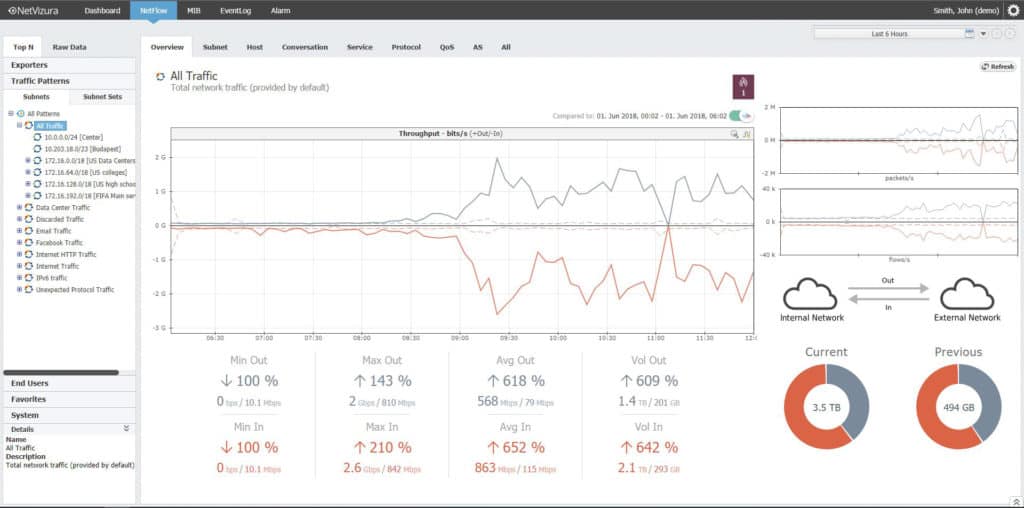Screen dimensions: 1024x508
Task: Expand the 172.16.0.0/18 US Data Centers node
Action: coord(28,161)
